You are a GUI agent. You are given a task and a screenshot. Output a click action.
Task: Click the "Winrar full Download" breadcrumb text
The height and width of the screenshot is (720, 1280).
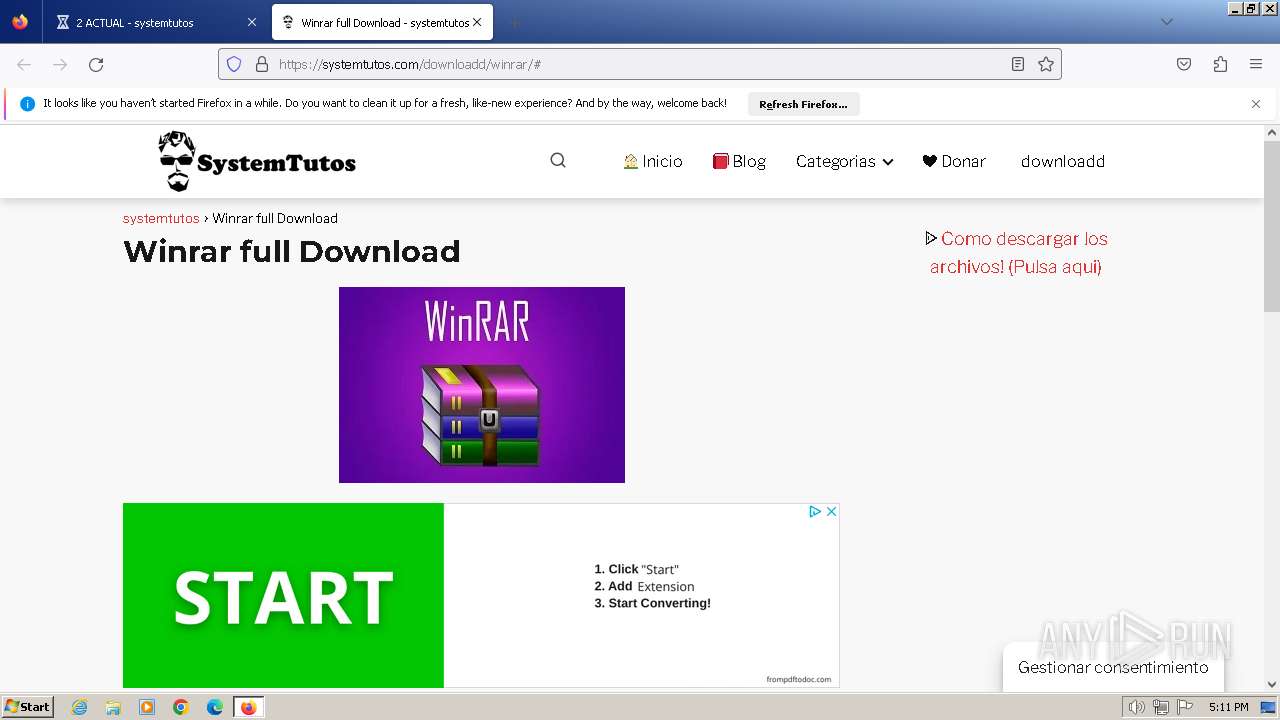tap(275, 218)
